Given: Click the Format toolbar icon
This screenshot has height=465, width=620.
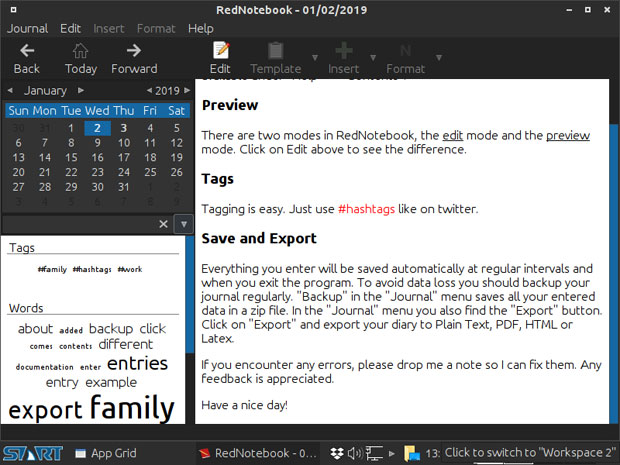Looking at the screenshot, I should pos(405,51).
